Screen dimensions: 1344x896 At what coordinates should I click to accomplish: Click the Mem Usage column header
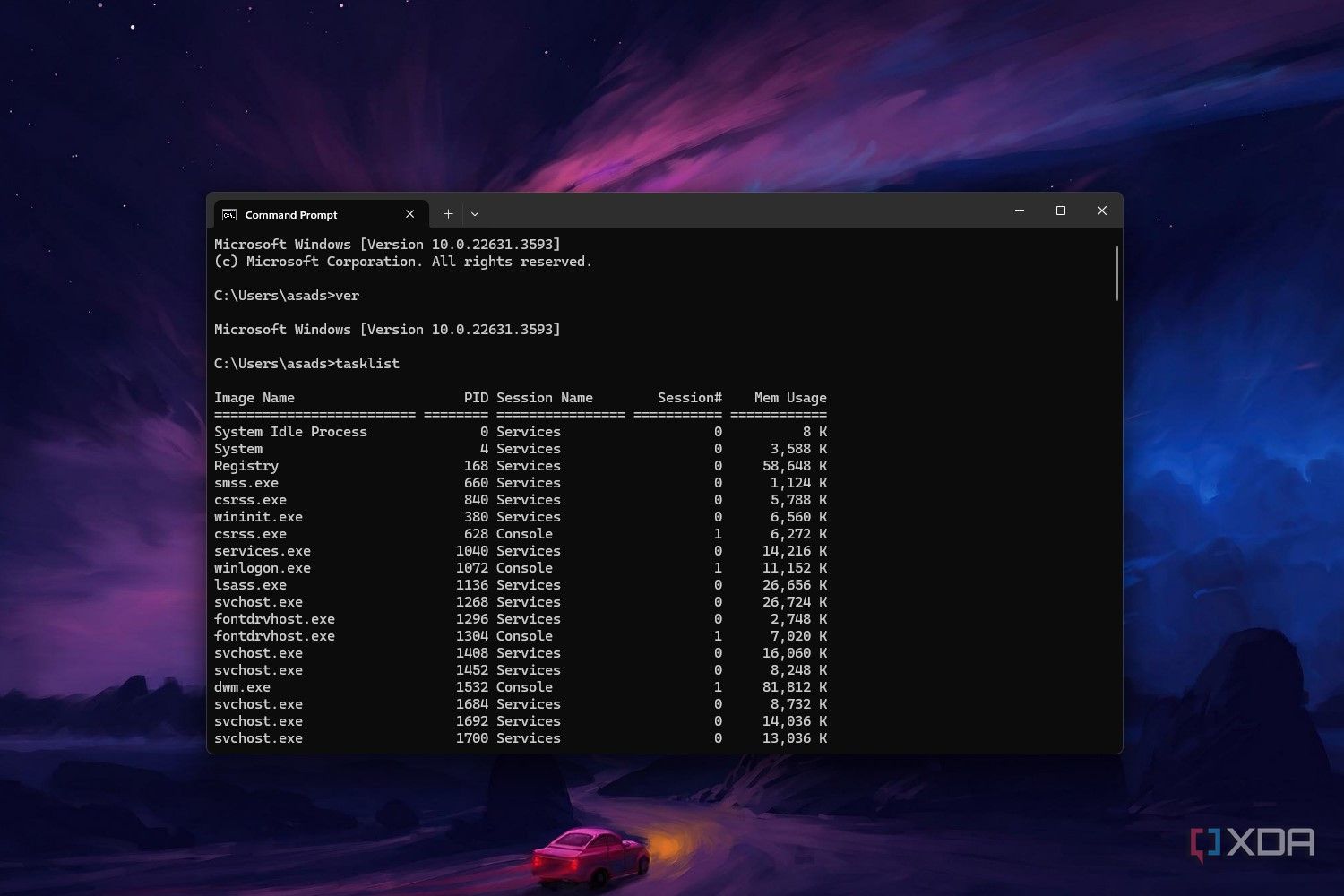tap(789, 398)
